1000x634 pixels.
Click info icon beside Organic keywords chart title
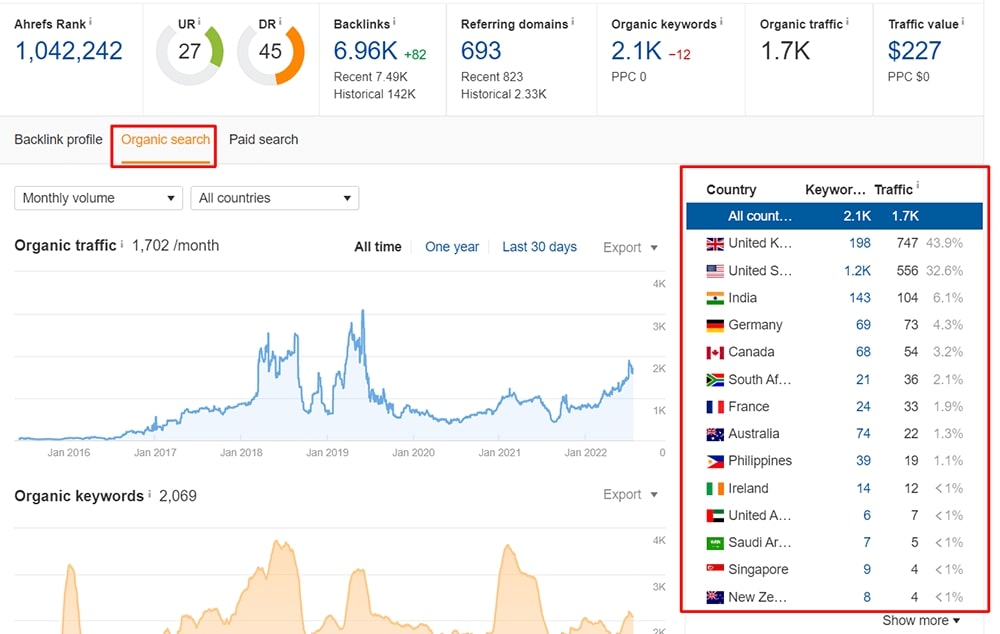(x=149, y=494)
